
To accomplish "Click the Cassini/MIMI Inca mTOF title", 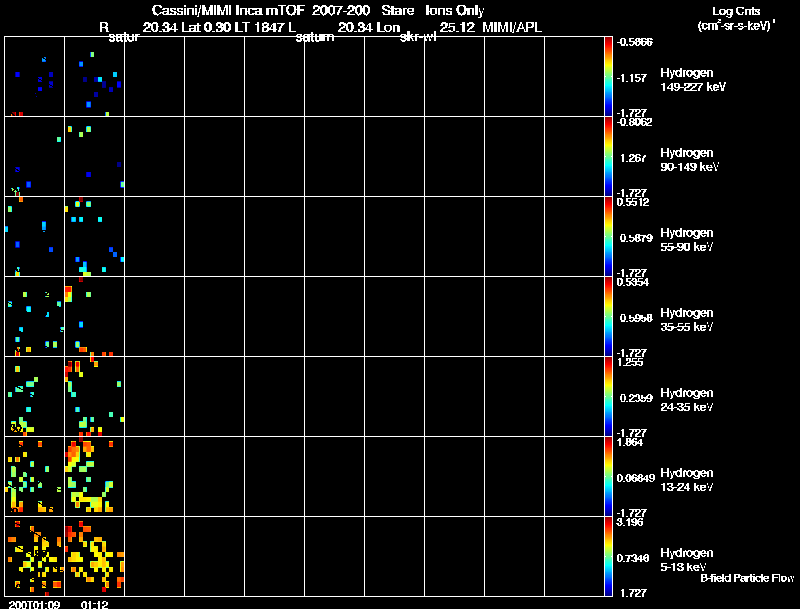I will coord(228,10).
